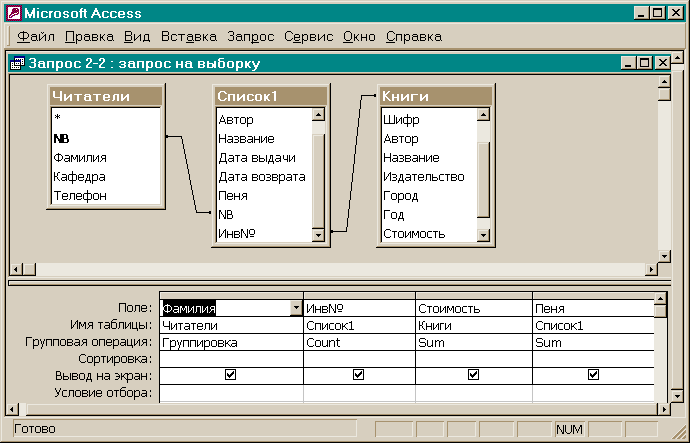
Task: Click Имя таблицы cell showing Книги
Action: click(474, 326)
